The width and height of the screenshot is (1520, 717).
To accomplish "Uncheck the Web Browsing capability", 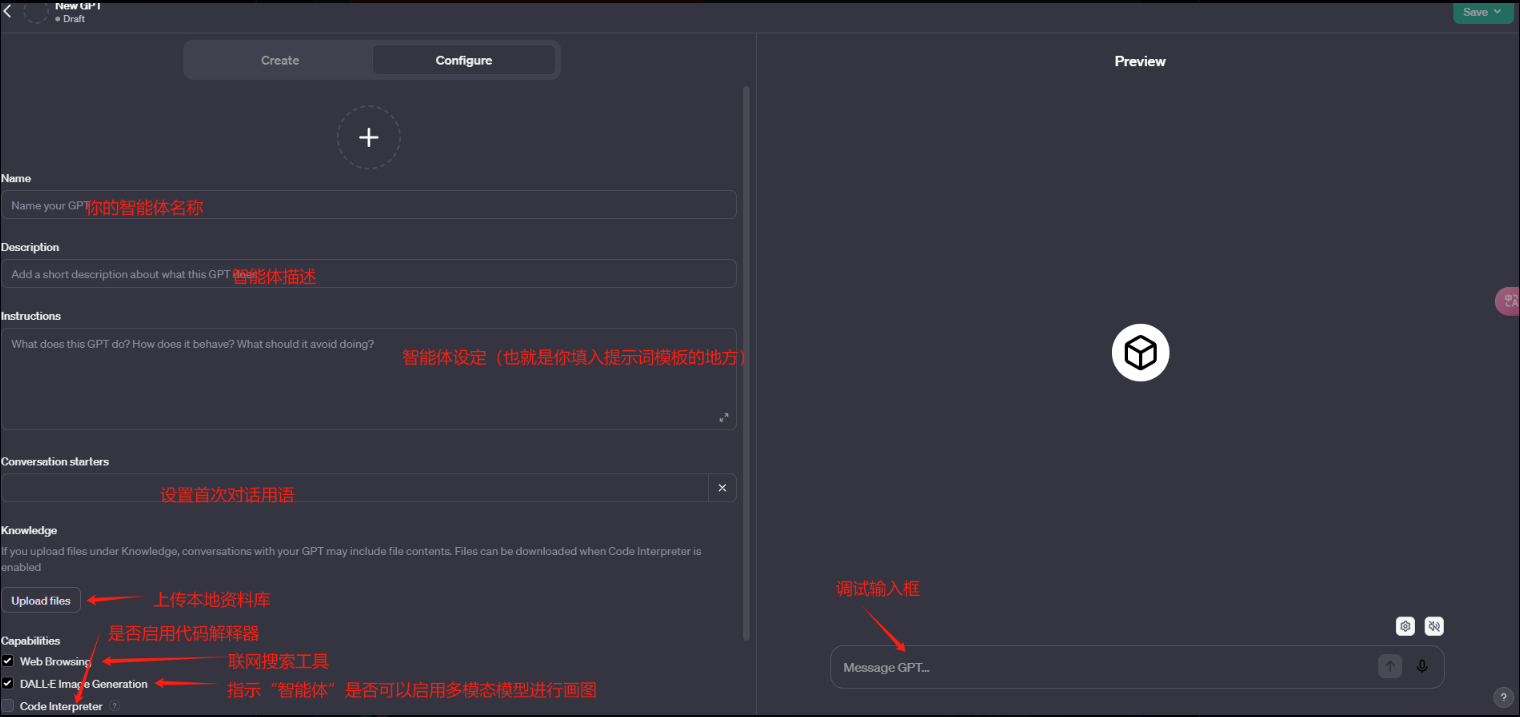I will 8,661.
